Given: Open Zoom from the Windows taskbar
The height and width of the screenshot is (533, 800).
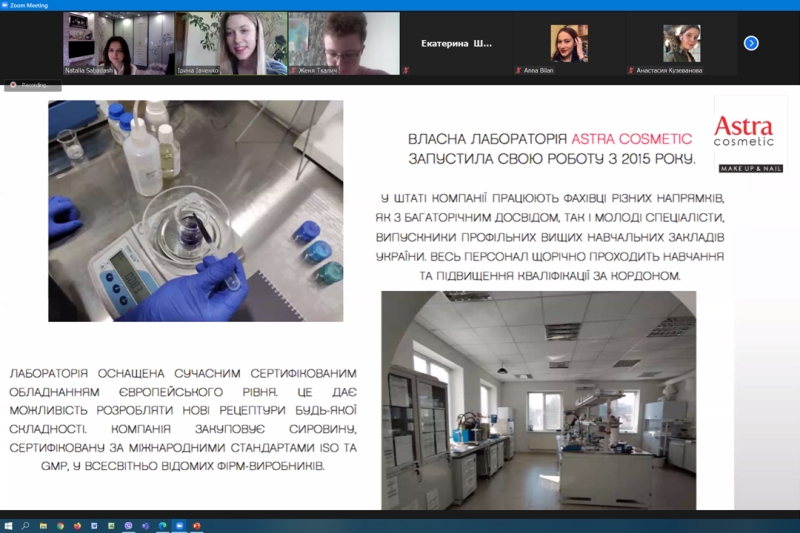Looking at the screenshot, I should (179, 526).
